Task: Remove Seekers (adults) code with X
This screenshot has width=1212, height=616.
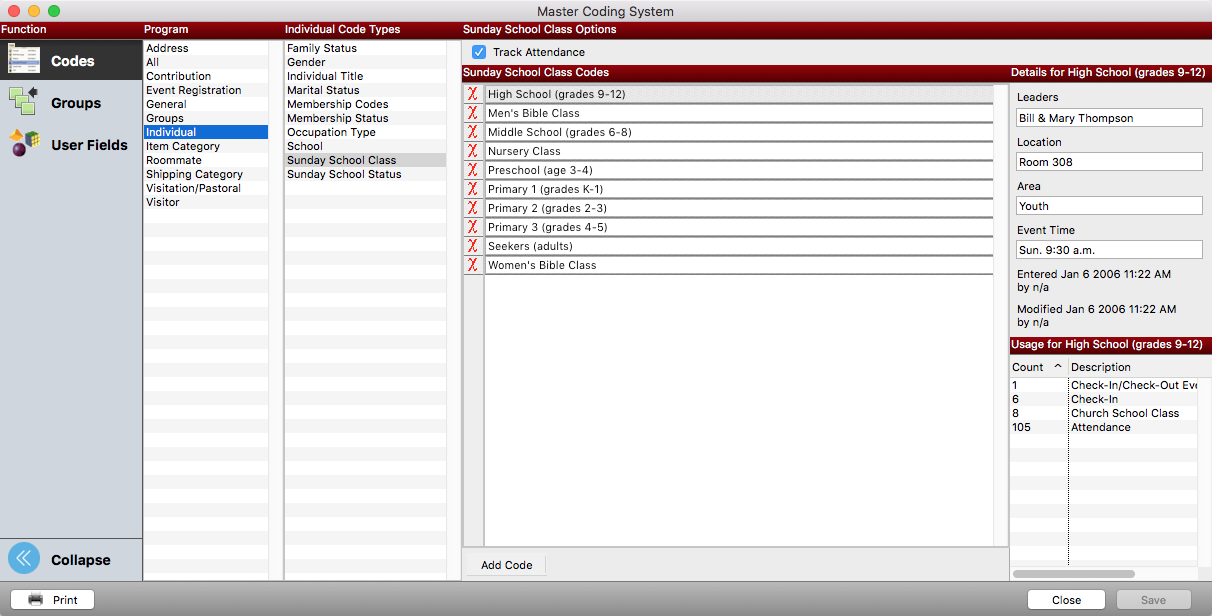Action: point(473,246)
